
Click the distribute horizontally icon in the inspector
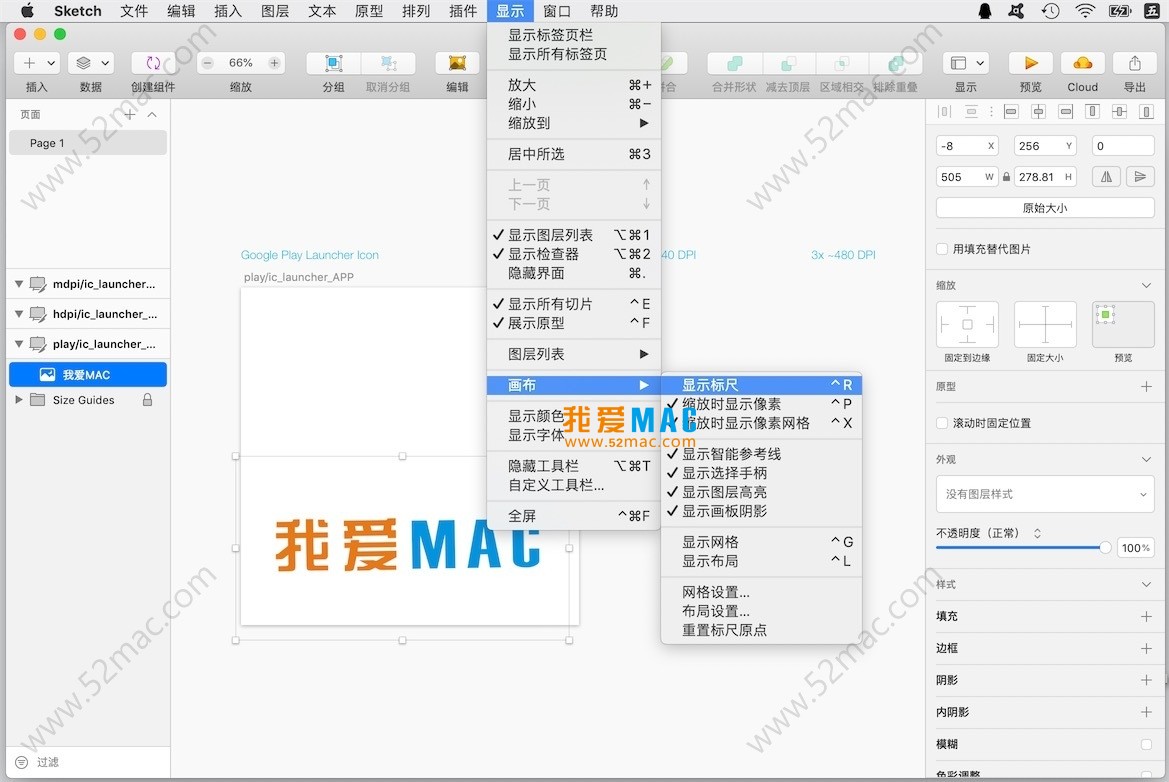click(x=944, y=112)
